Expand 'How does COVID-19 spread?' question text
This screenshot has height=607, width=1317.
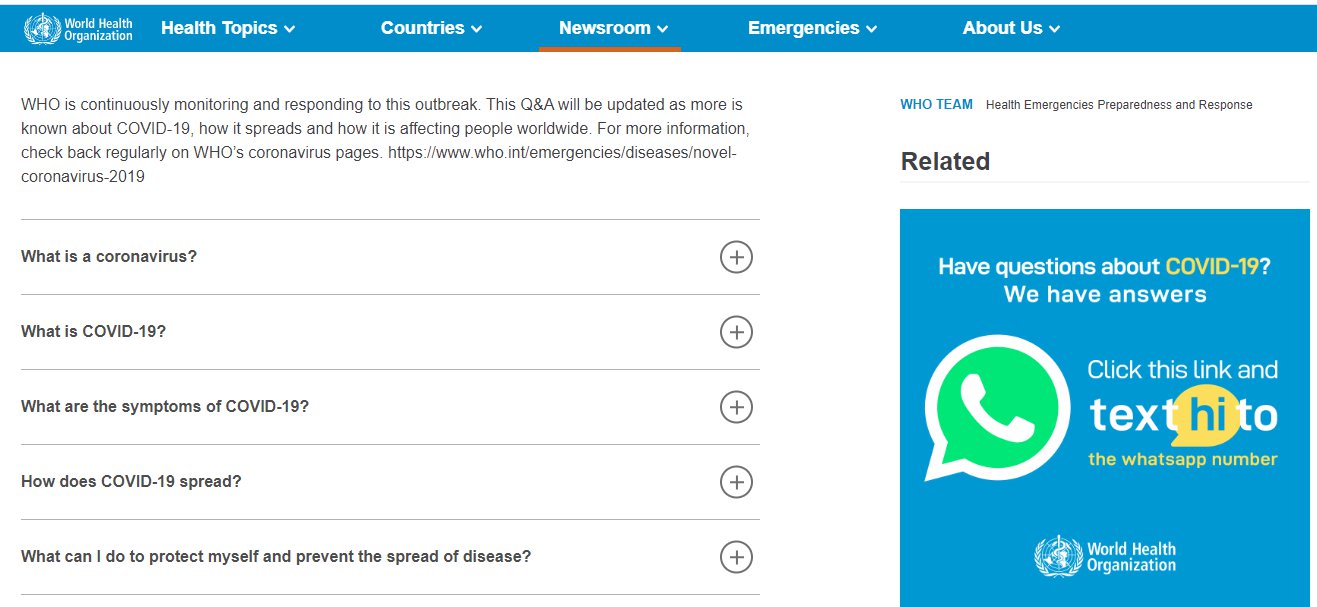click(131, 481)
